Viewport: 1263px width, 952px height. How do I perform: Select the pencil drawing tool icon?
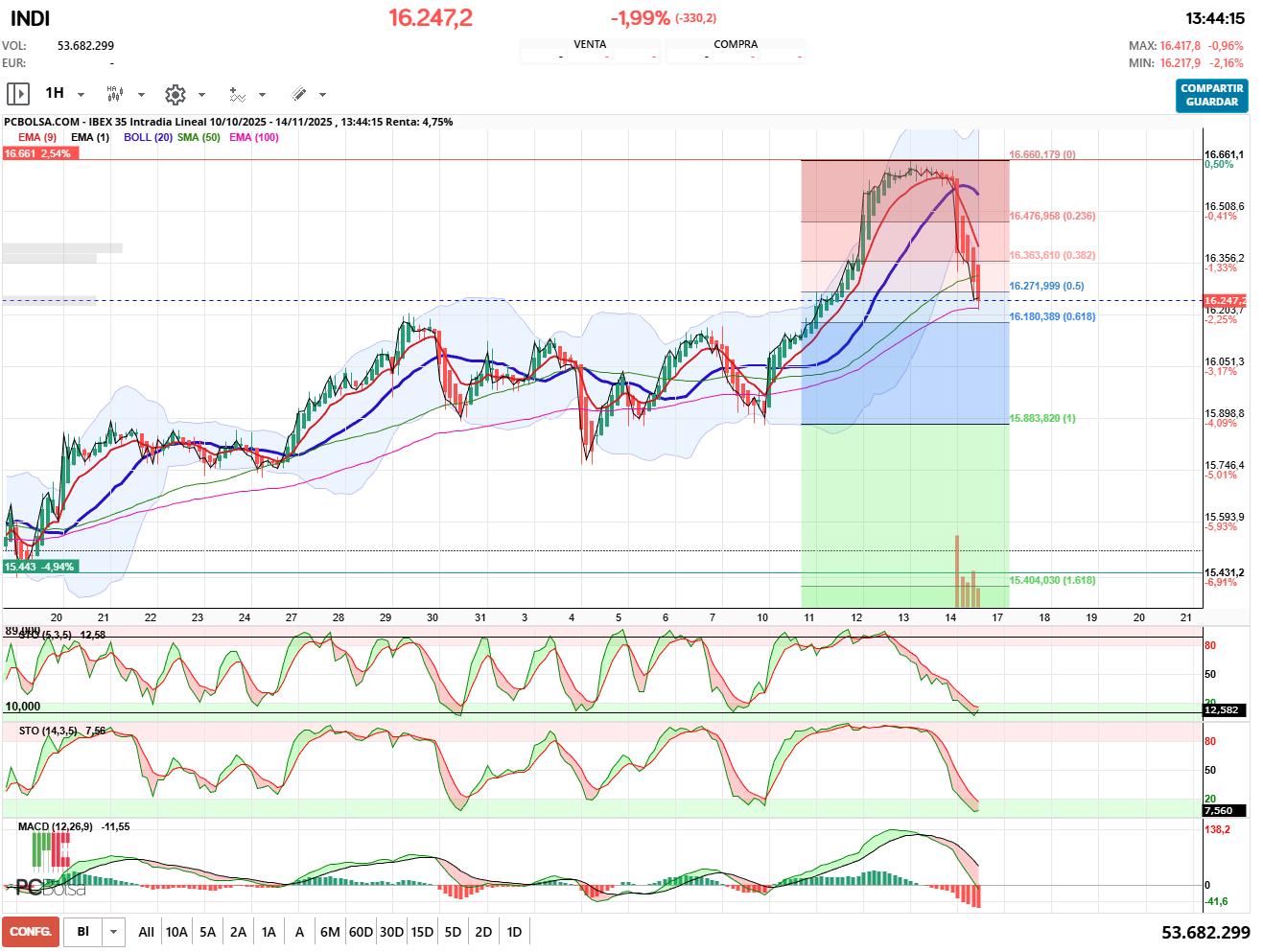(x=298, y=94)
